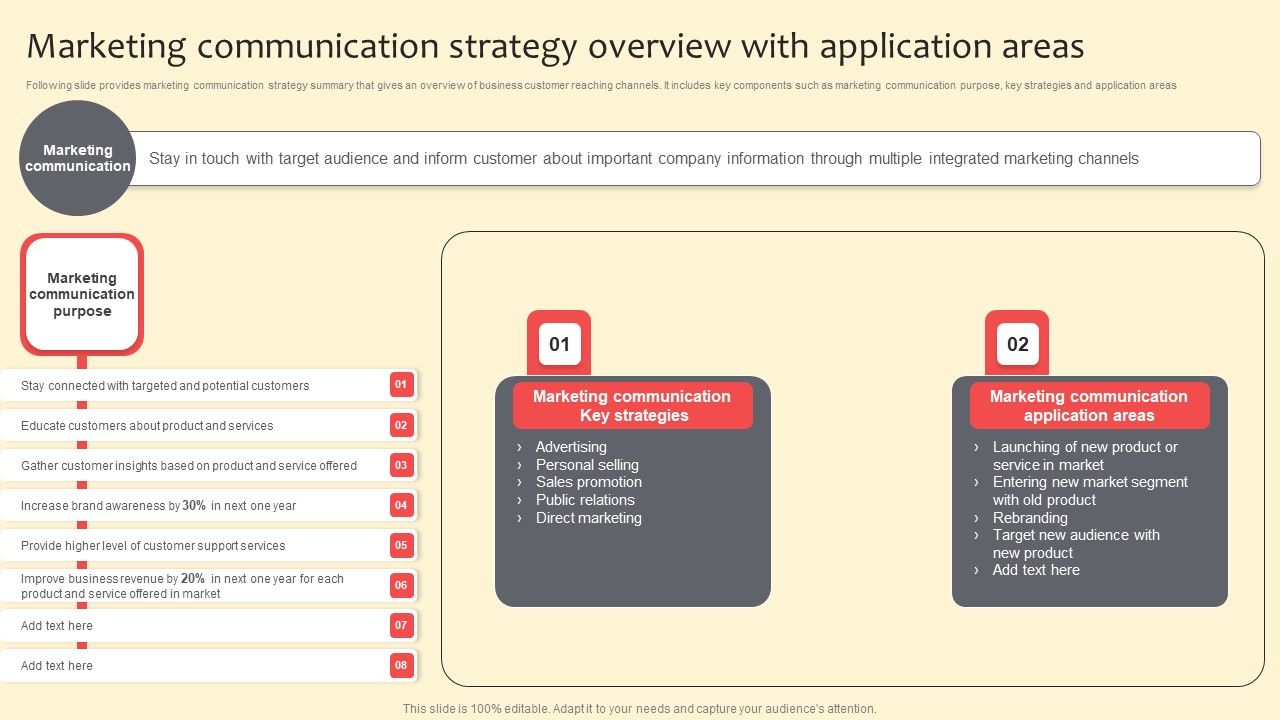Select the 'Direct marketing' bullet
Viewport: 1280px width, 720px height.
coord(589,518)
